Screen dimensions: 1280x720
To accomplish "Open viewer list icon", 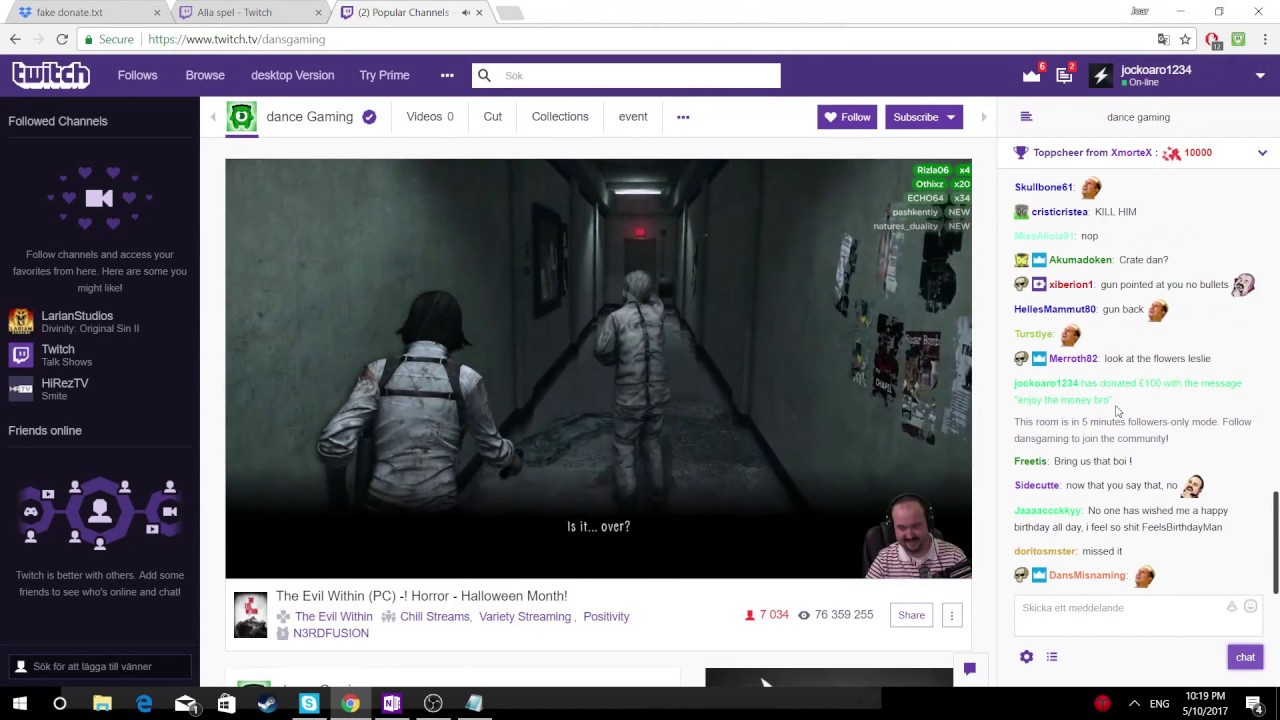I will point(1052,657).
